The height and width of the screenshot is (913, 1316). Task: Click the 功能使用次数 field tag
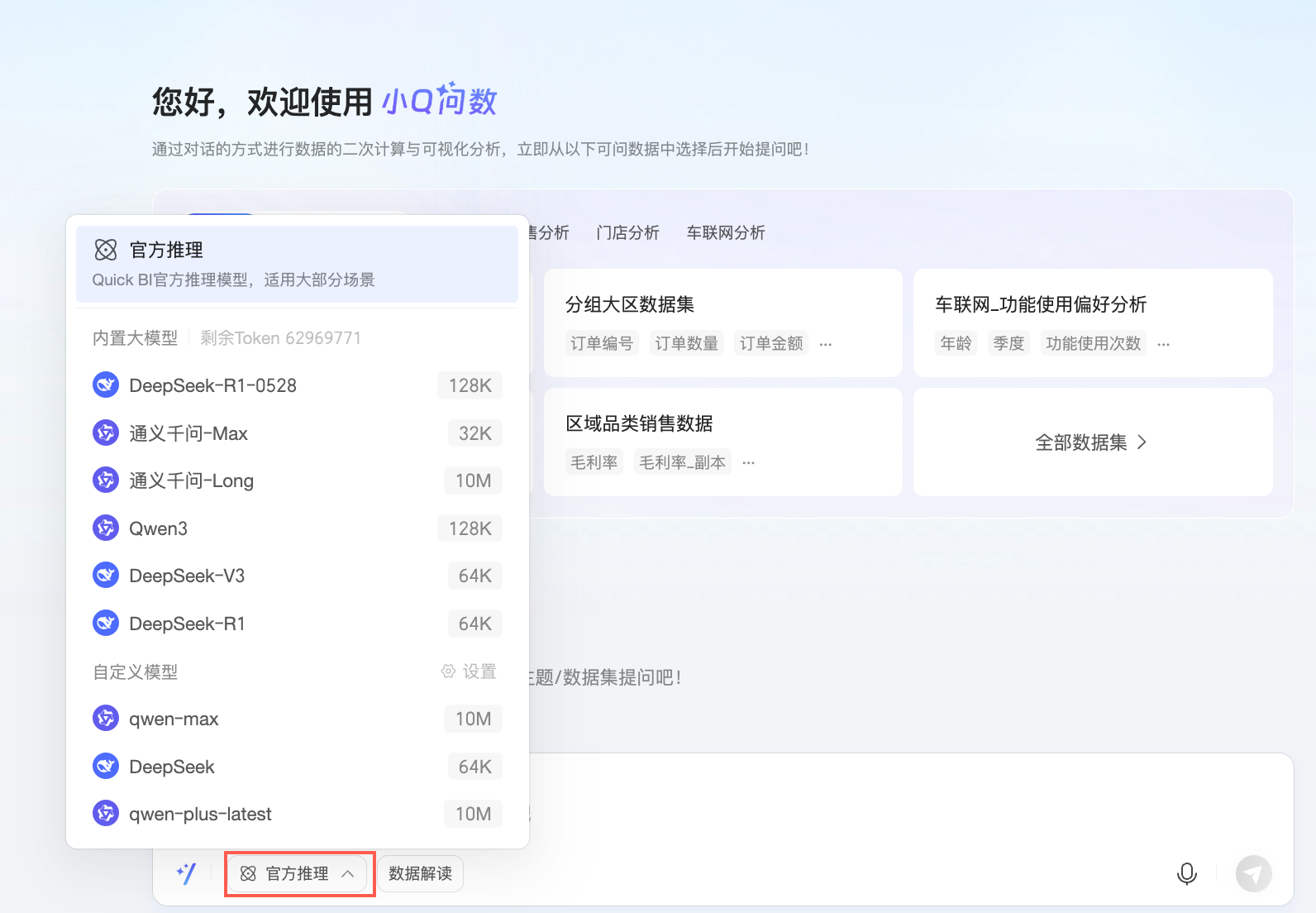(1093, 343)
